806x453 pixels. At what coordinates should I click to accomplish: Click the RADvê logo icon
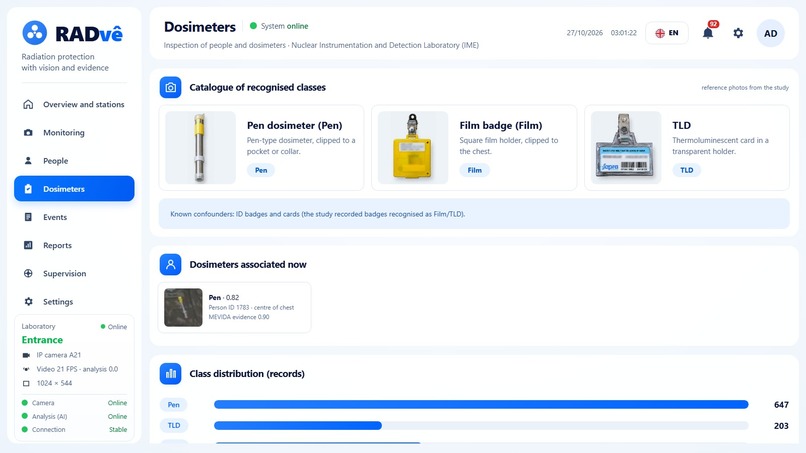point(34,33)
